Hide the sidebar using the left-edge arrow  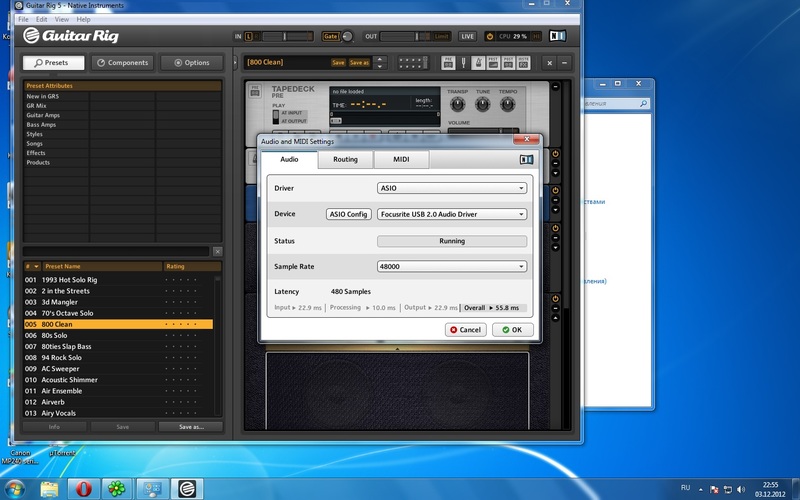click(235, 62)
